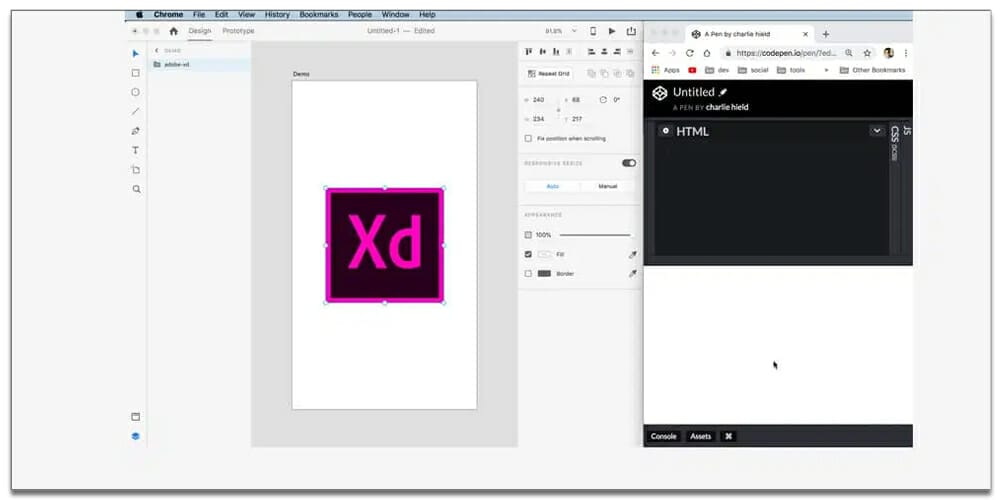Start desktop preview with play icon
1000x500 pixels.
612,31
